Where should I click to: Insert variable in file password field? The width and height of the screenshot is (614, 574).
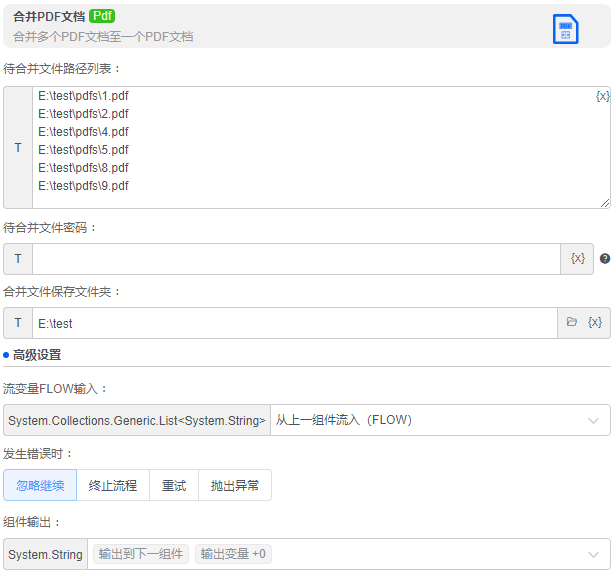click(577, 258)
